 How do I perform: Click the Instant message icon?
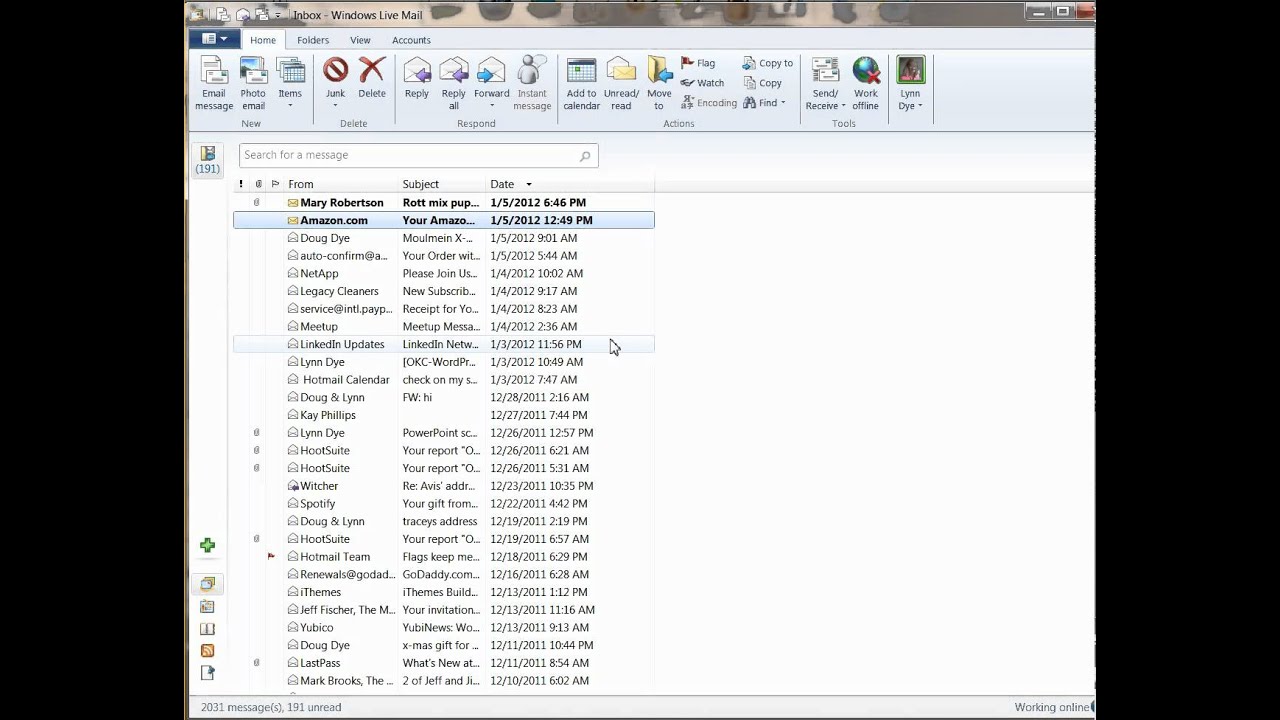(x=532, y=71)
